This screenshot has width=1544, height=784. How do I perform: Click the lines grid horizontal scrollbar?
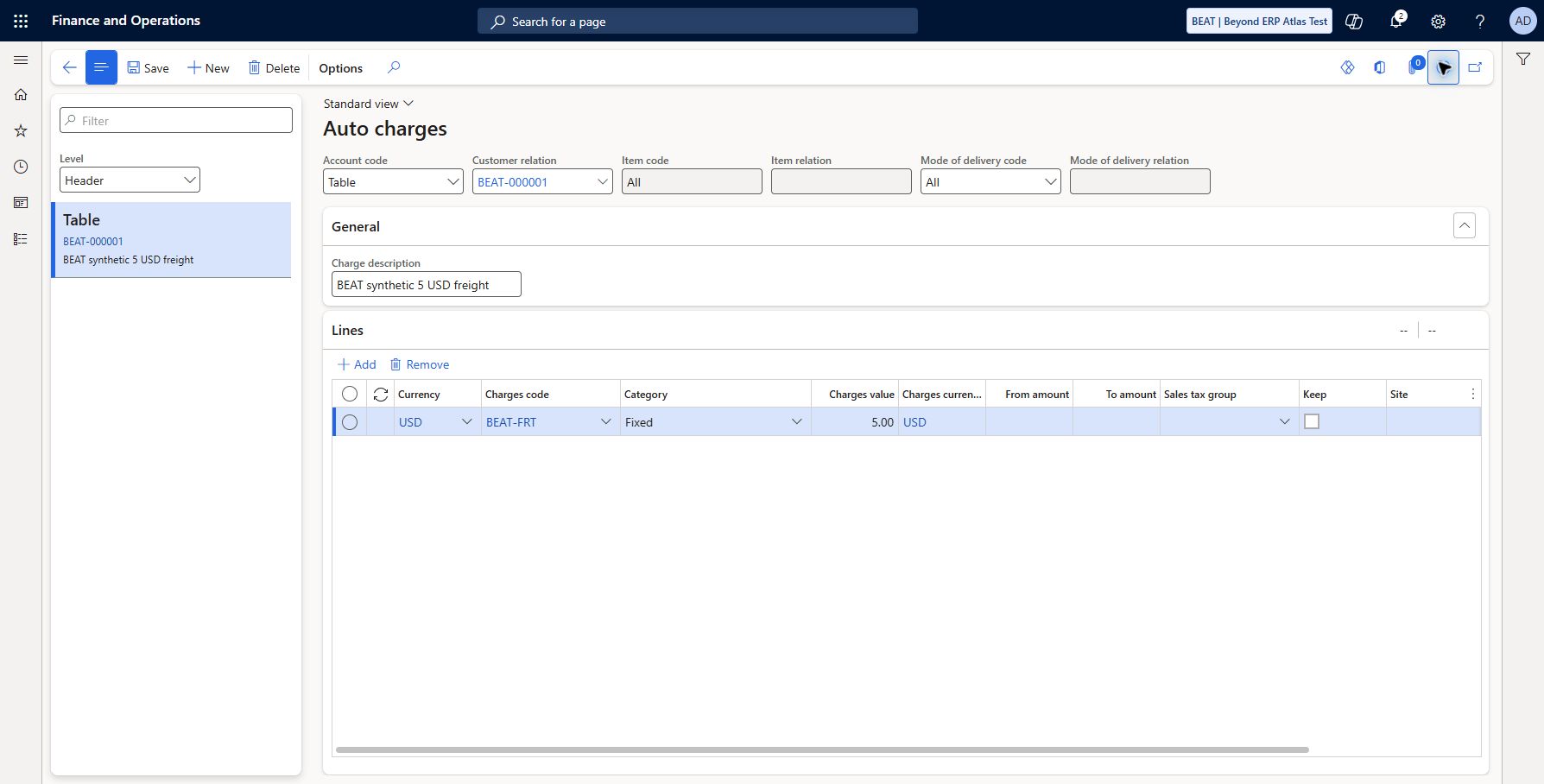coord(822,749)
